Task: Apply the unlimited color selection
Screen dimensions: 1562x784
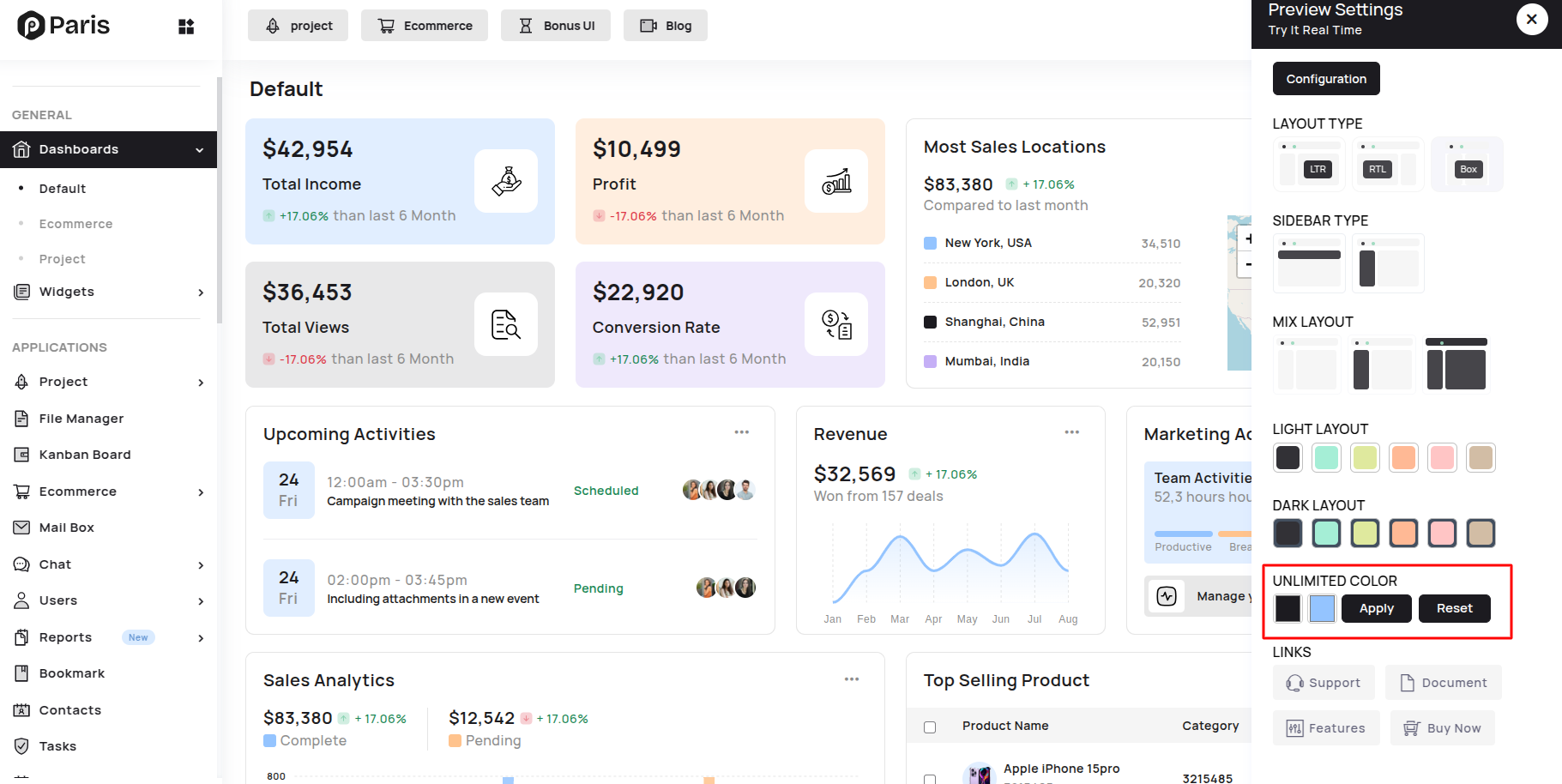Action: (1377, 608)
